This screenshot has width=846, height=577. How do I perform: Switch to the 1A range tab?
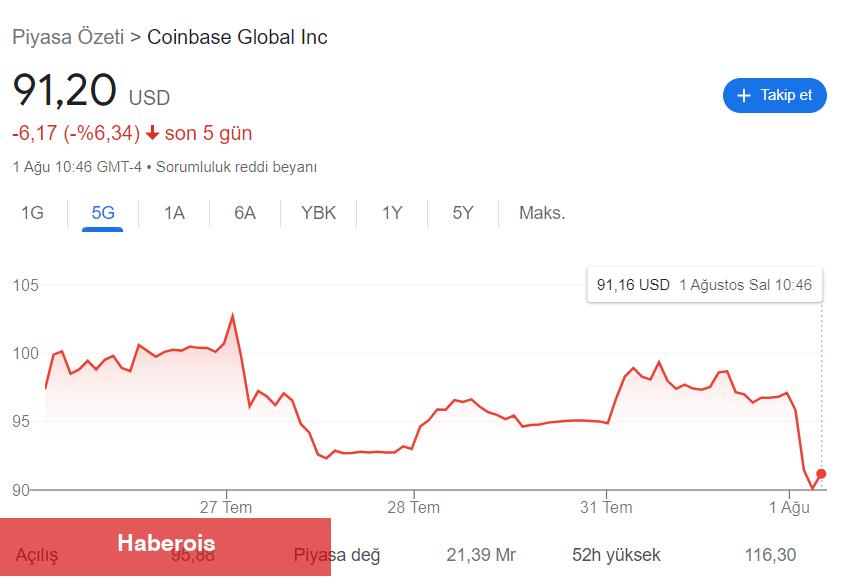(174, 213)
